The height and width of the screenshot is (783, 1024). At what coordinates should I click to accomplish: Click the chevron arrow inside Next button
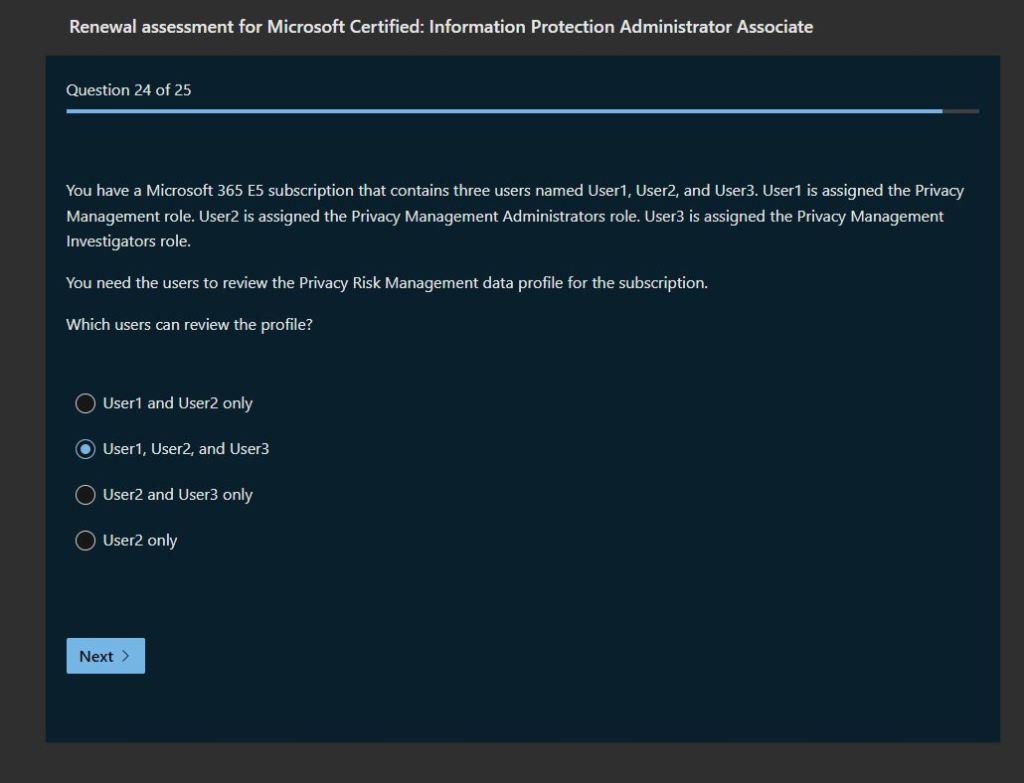pyautogui.click(x=126, y=656)
